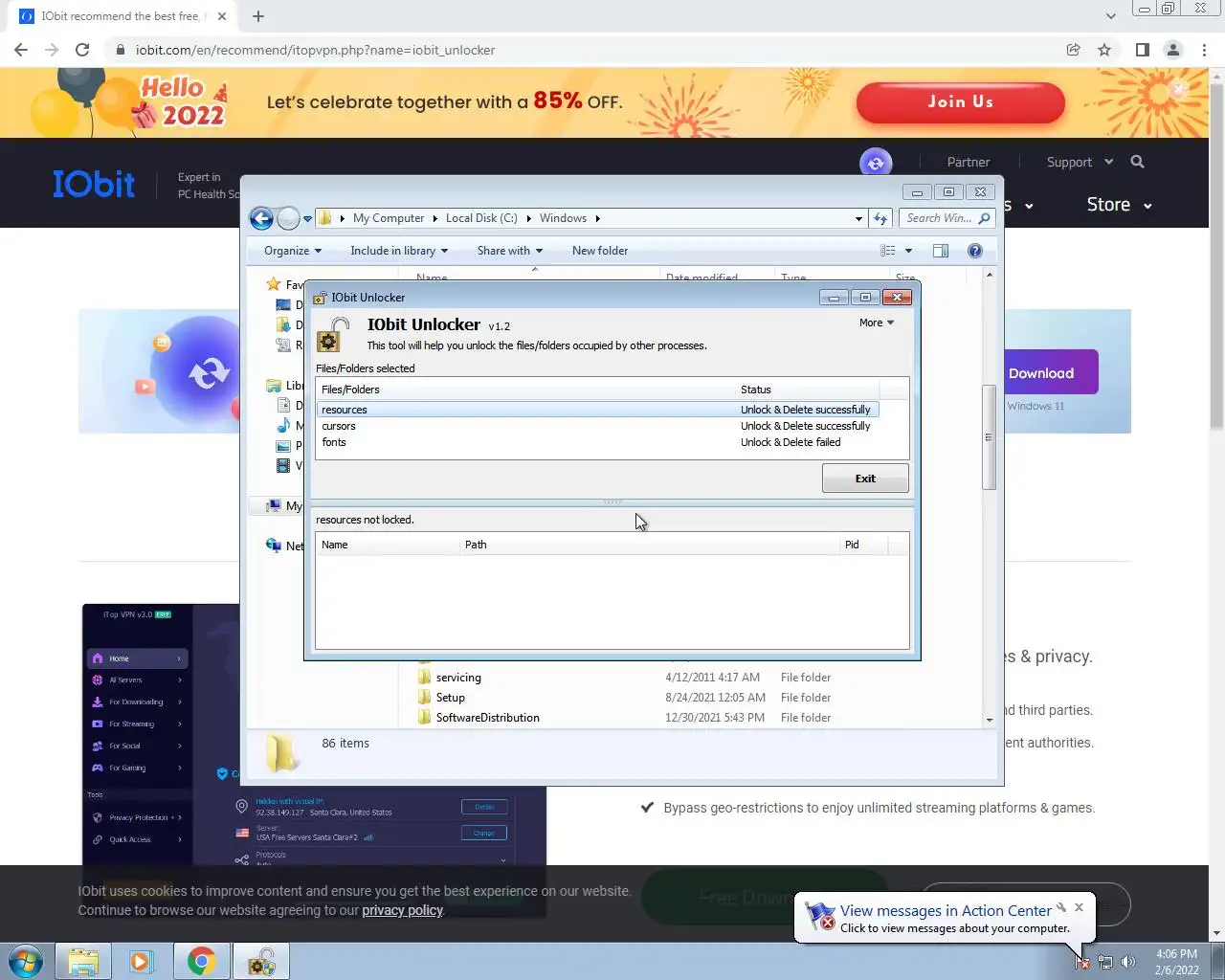Open view options dropdown arrow
This screenshot has width=1225, height=980.
[908, 251]
